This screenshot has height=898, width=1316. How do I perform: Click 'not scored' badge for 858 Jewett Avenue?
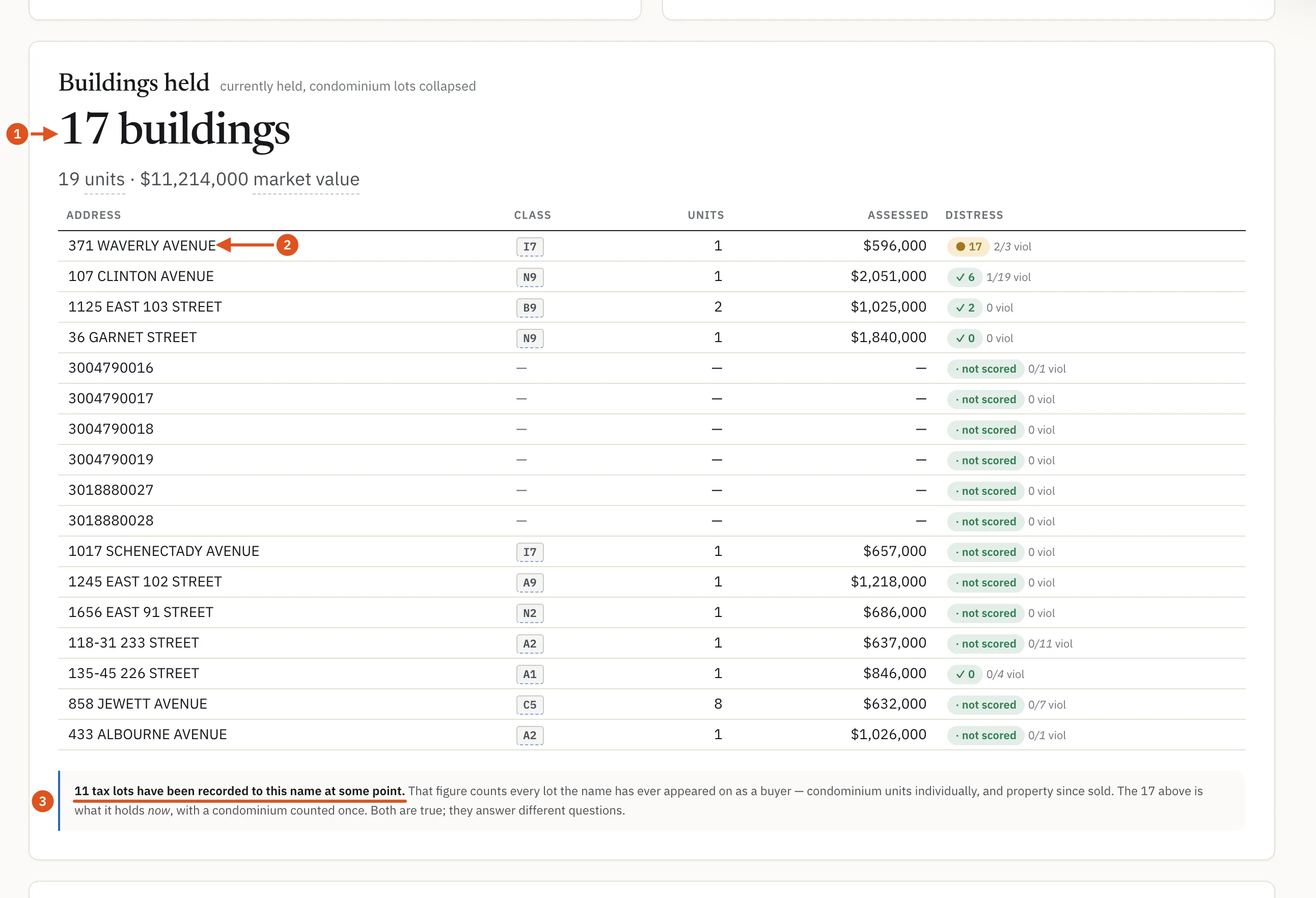[985, 705]
